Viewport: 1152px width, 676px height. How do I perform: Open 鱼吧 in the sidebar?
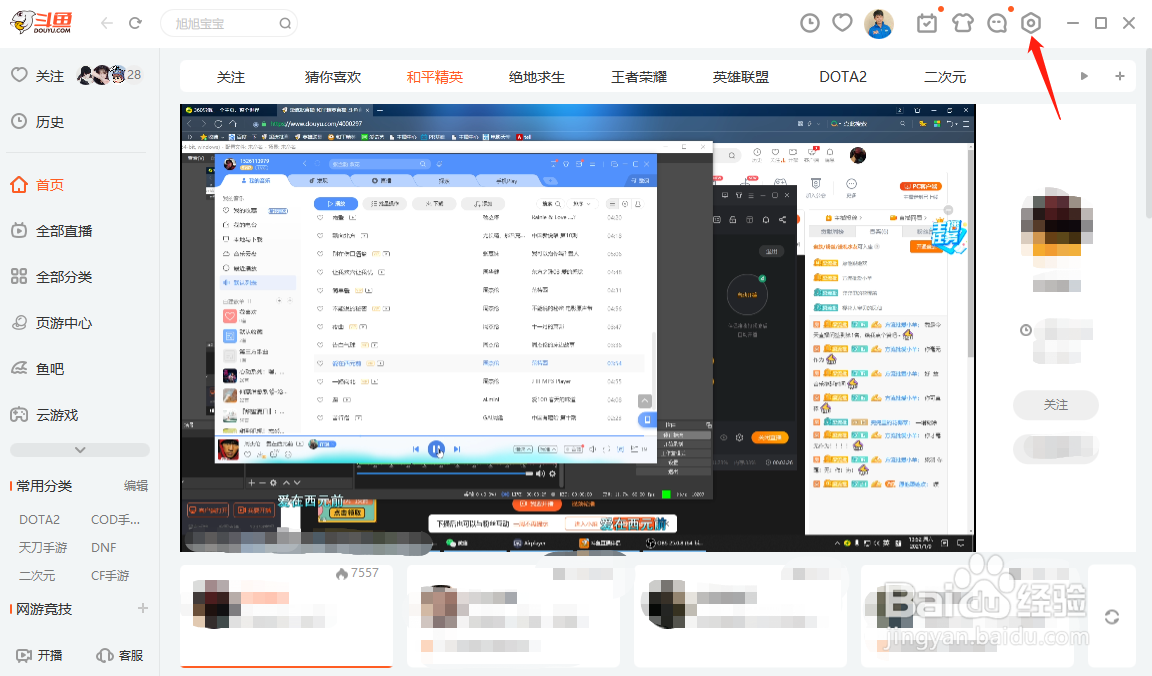click(37, 369)
